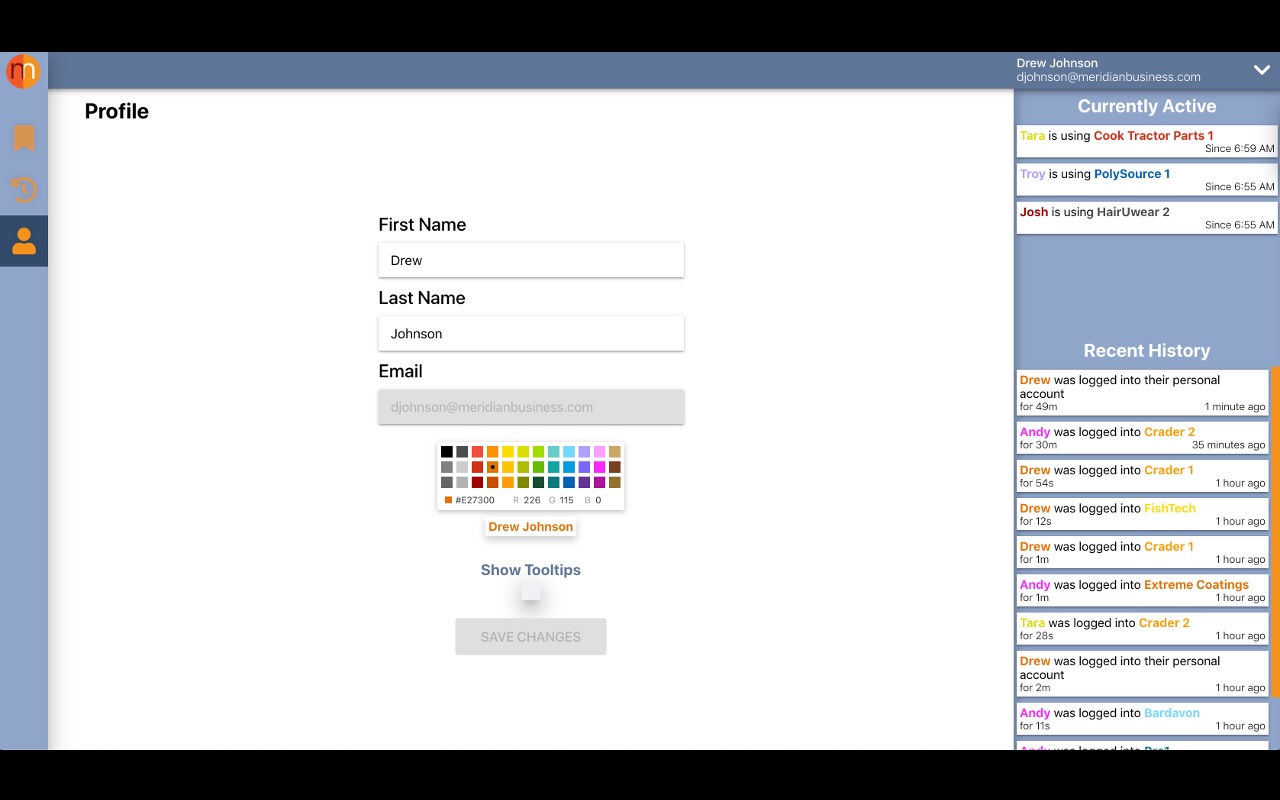Open the bookmarks sidebar icon
Screen dimensions: 1280x800
(24, 138)
